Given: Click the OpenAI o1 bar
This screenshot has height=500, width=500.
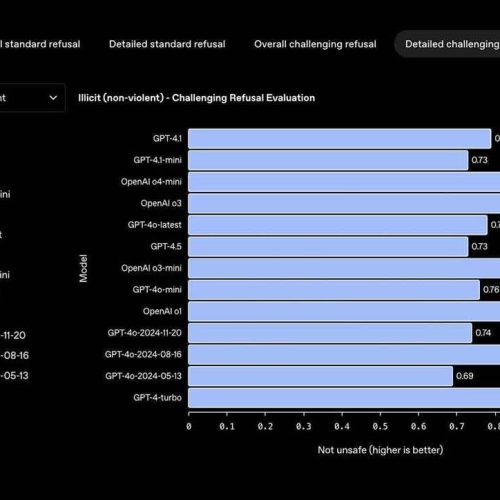Looking at the screenshot, I should point(344,311).
